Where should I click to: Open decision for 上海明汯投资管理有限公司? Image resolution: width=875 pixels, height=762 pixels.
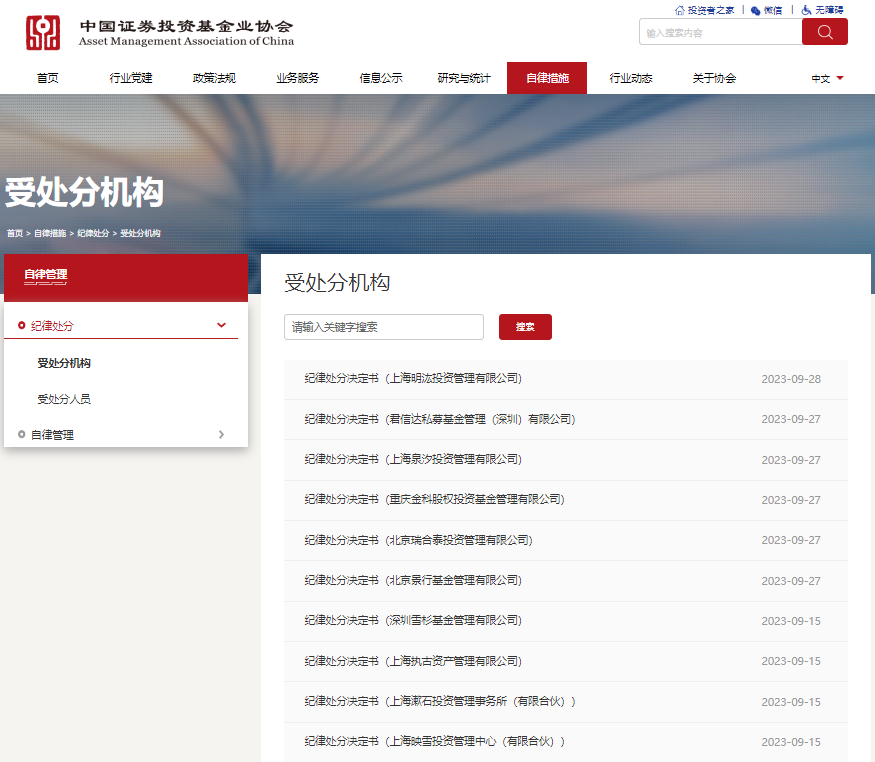pos(413,379)
